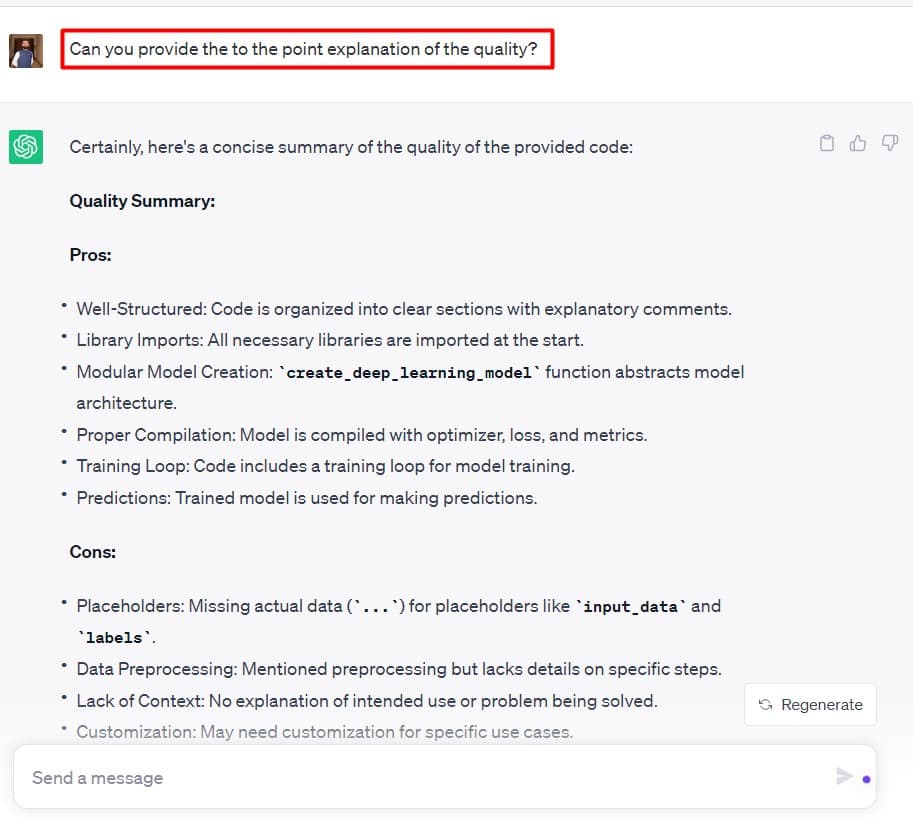Image resolution: width=913 pixels, height=821 pixels.
Task: Click the 'Cons:' heading
Action: coord(93,552)
